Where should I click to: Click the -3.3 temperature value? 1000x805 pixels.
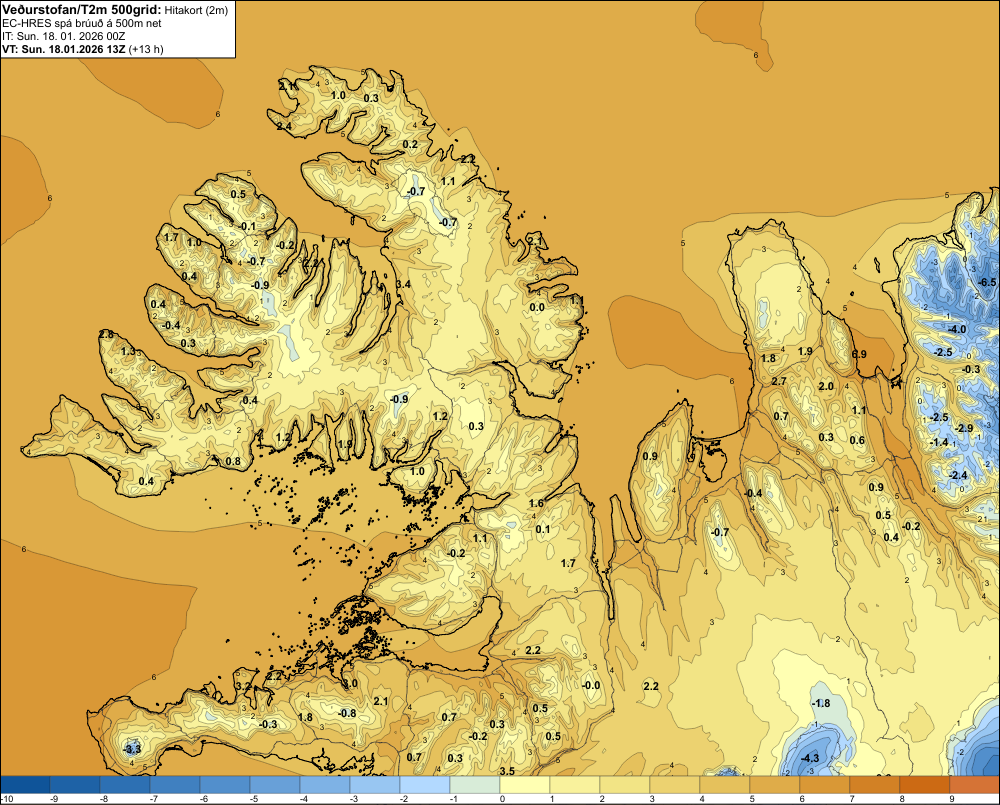[x=132, y=748]
